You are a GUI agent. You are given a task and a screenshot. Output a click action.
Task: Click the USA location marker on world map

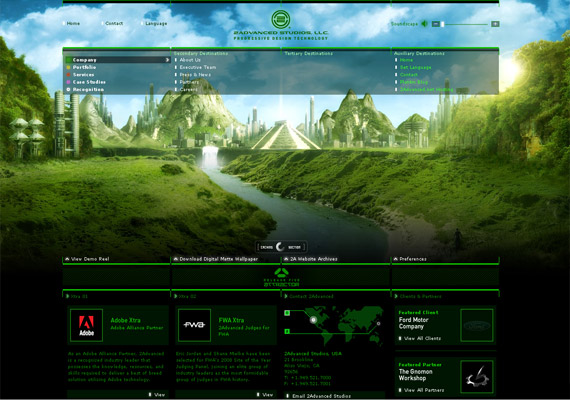click(313, 320)
